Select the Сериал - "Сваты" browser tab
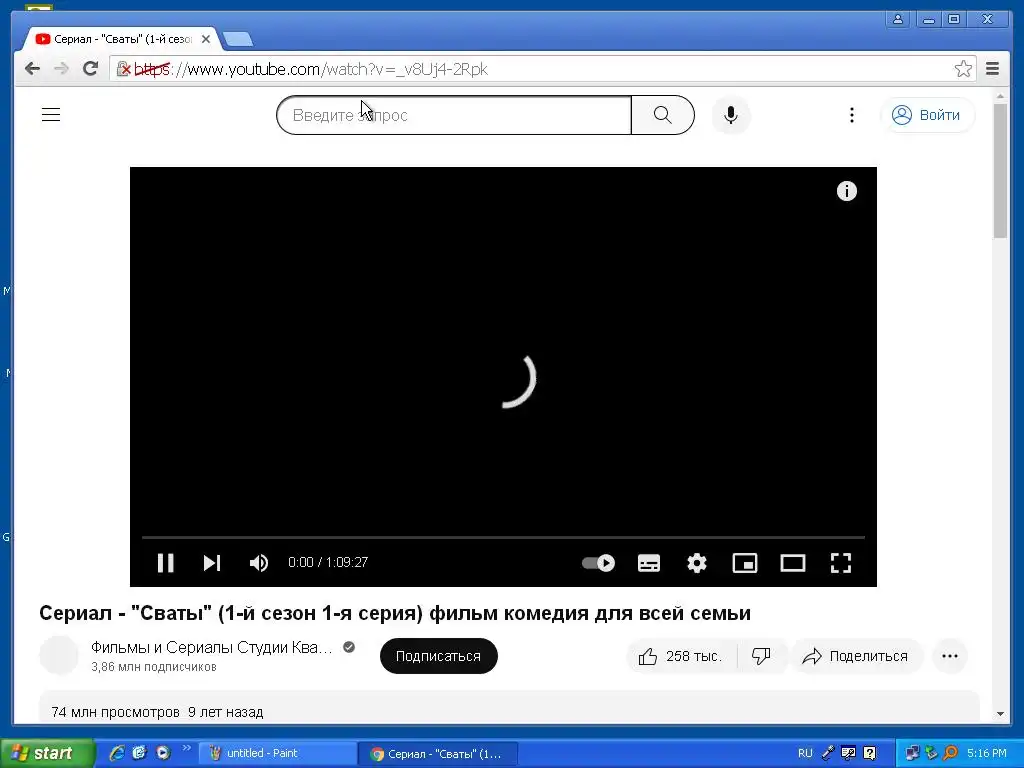The image size is (1024, 768). point(116,39)
